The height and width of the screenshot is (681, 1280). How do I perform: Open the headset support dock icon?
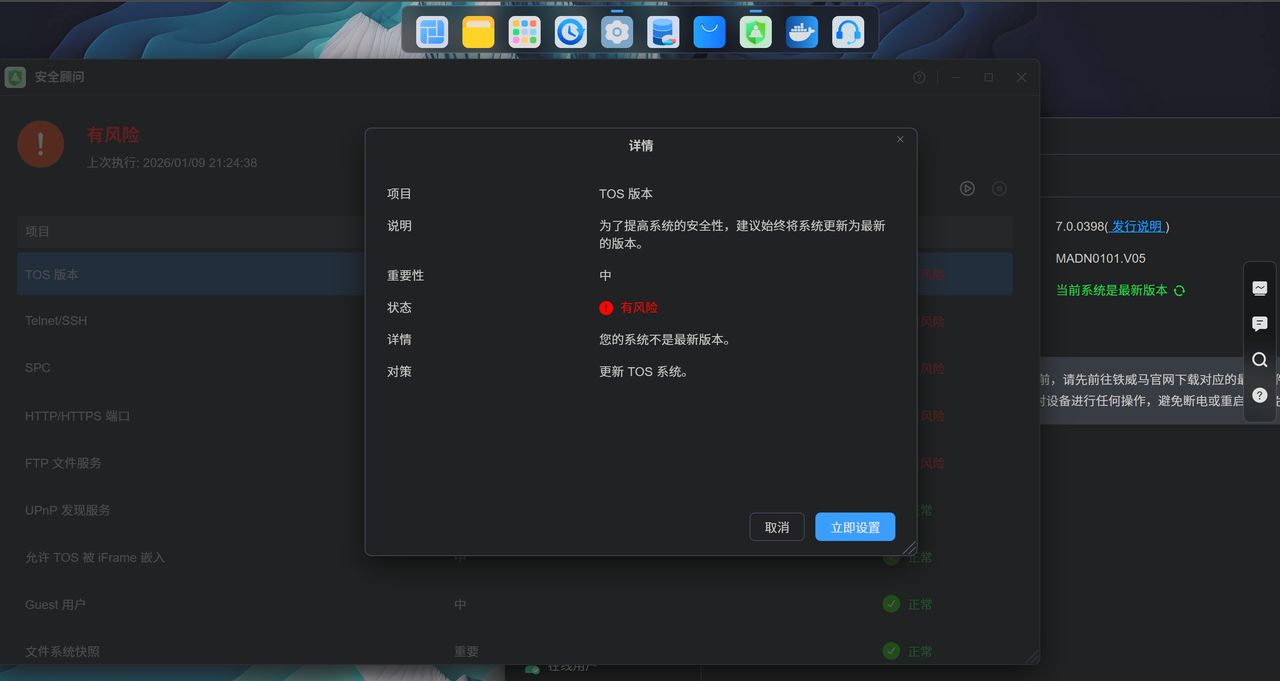click(848, 32)
